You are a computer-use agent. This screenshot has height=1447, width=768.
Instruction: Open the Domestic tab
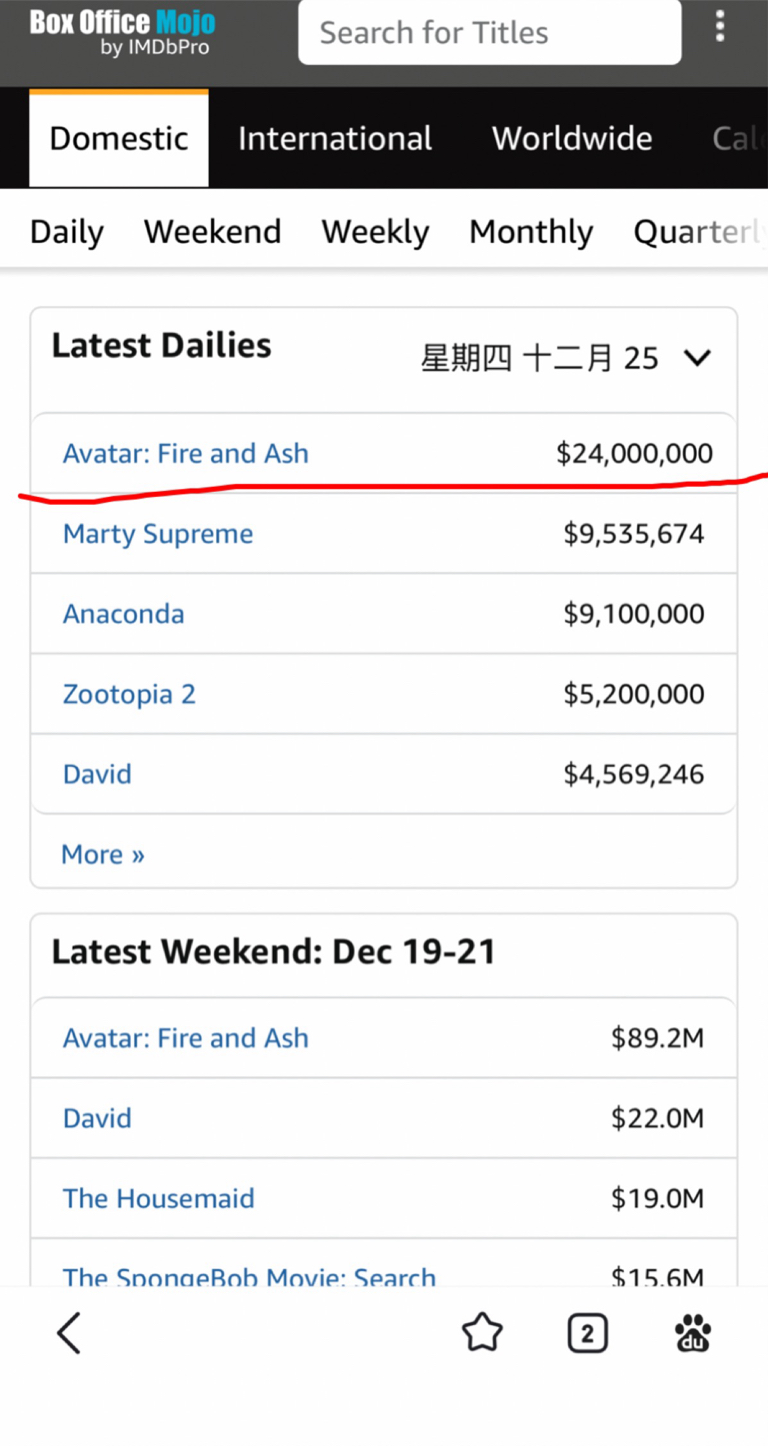tap(119, 138)
